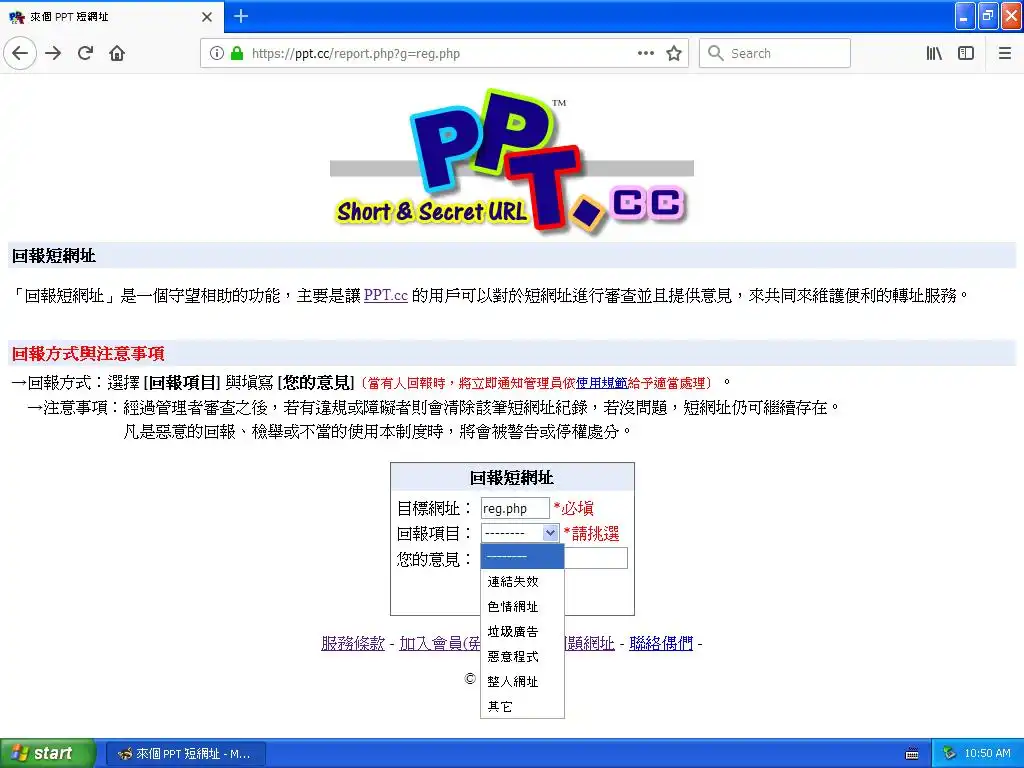
Task: Choose 色情網址 from the dropdown list
Action: pyautogui.click(x=522, y=607)
